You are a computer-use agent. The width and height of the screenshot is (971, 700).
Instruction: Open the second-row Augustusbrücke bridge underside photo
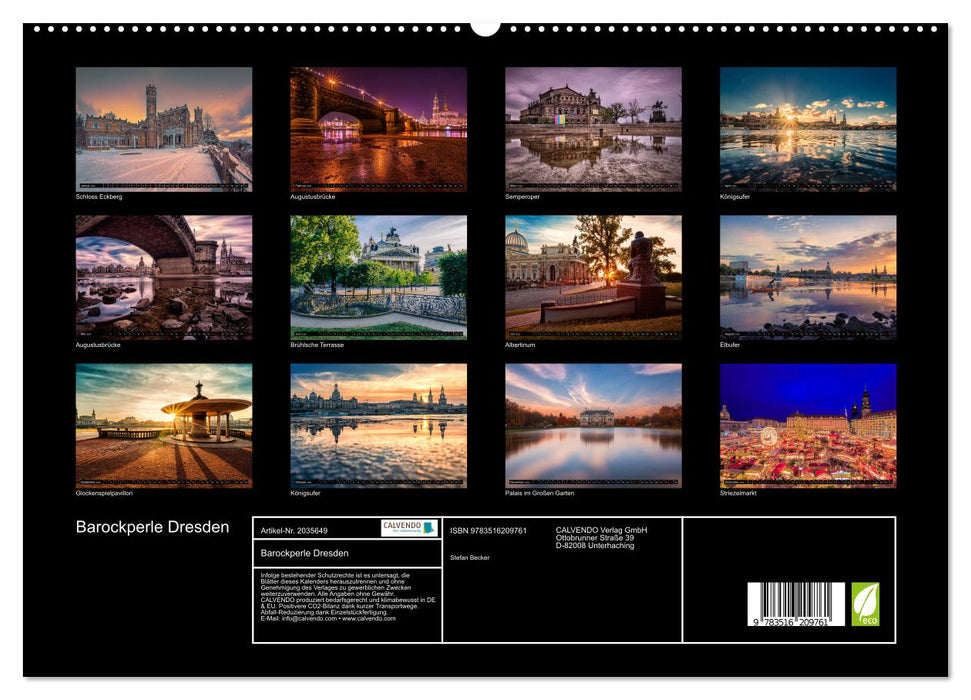[x=162, y=274]
